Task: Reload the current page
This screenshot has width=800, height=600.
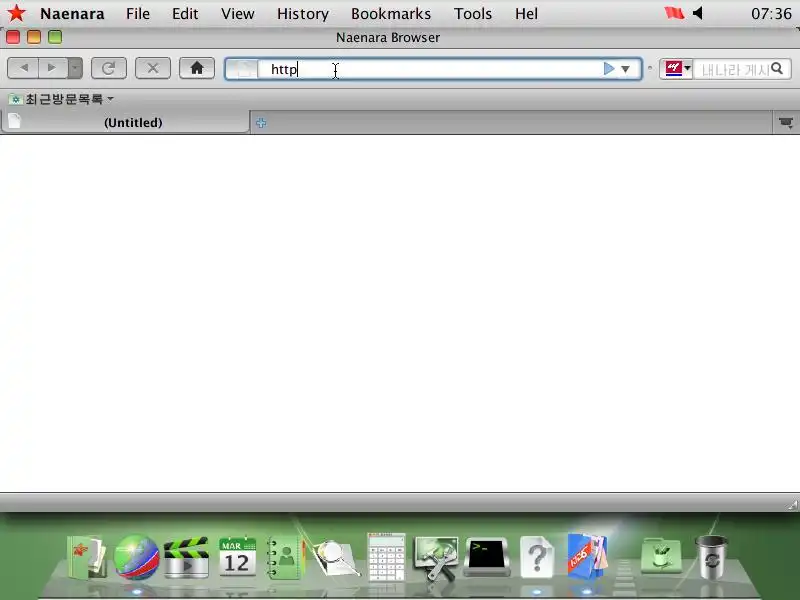Action: pos(109,68)
